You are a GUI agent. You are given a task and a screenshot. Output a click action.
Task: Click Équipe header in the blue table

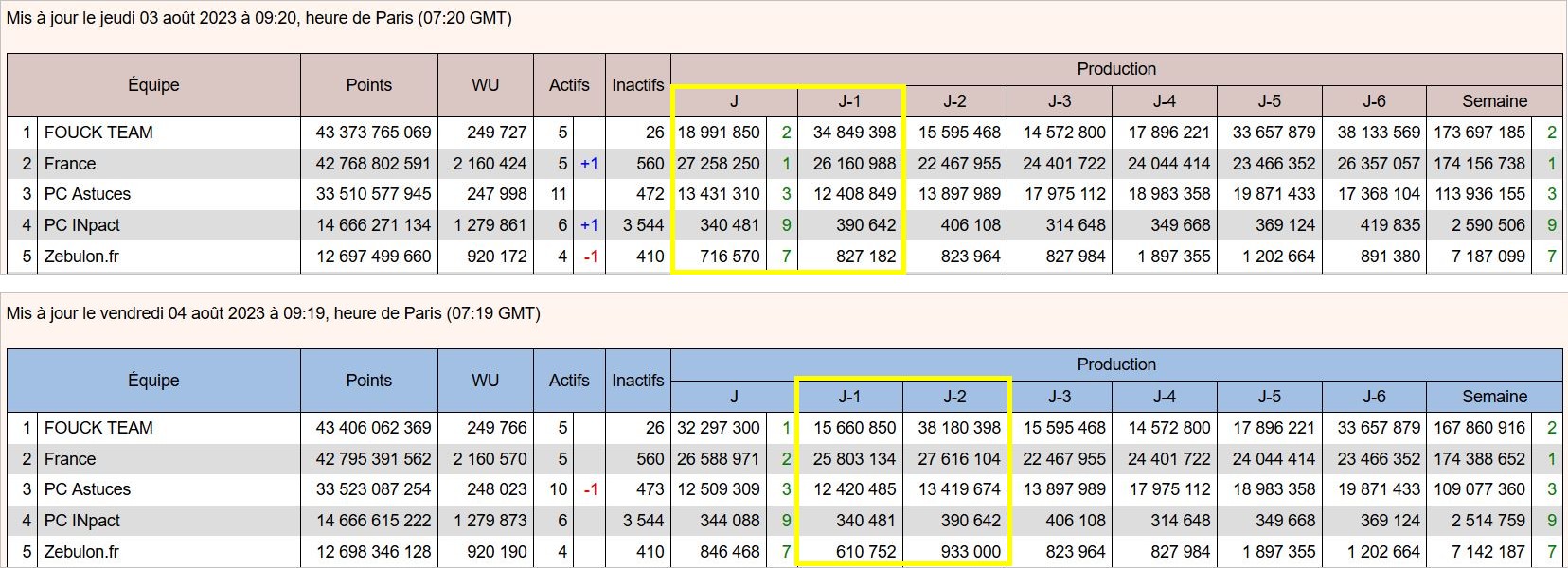[x=153, y=381]
